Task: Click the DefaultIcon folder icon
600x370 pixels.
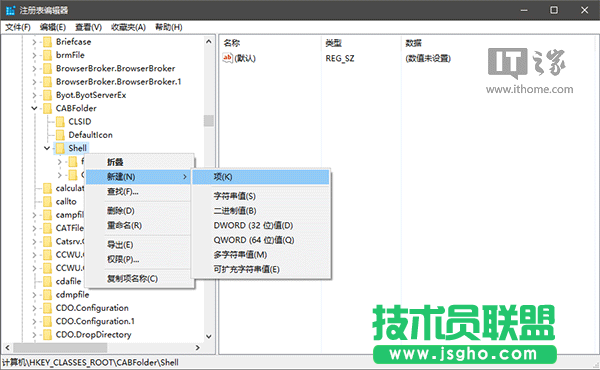Action: (x=60, y=135)
